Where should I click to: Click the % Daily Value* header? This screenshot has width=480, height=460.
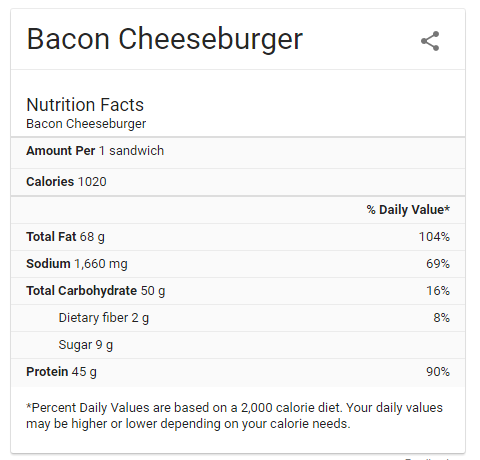(x=408, y=210)
